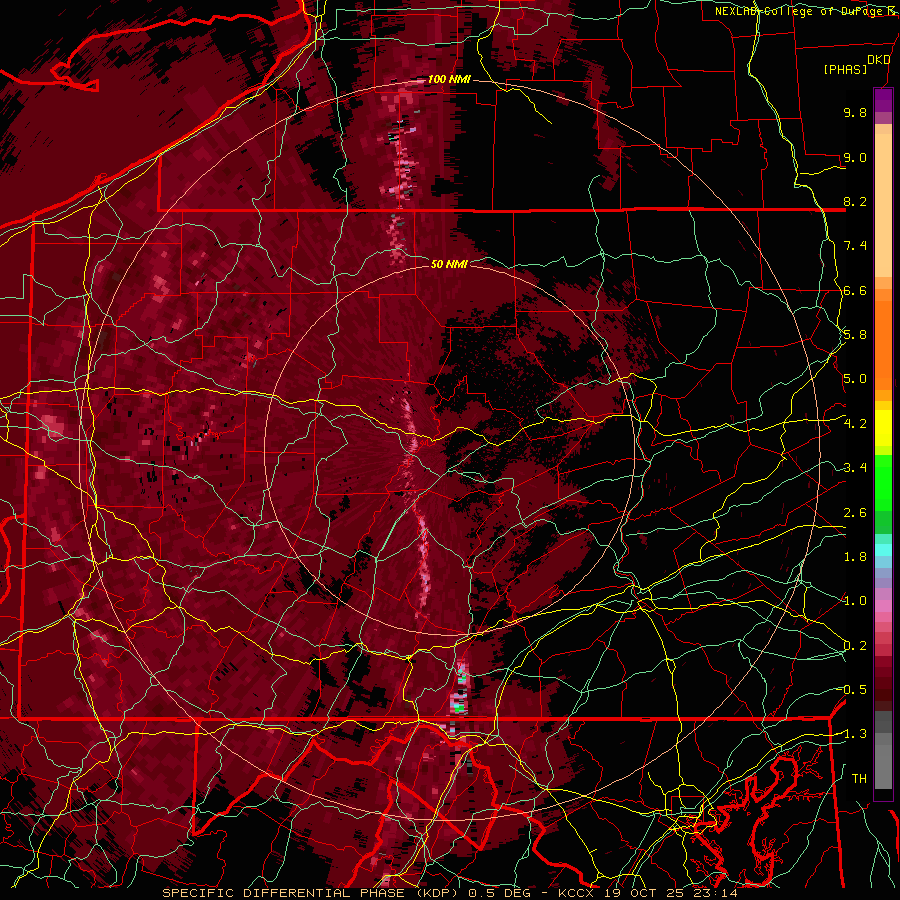Click the cyan segment of the color scale
900x900 pixels.
[x=883, y=550]
